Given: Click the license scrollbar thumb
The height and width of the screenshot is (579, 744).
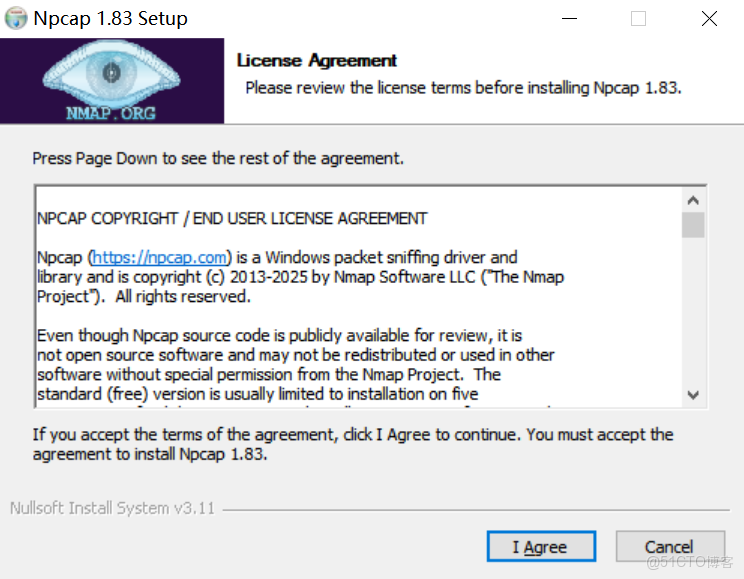Looking at the screenshot, I should (x=693, y=225).
